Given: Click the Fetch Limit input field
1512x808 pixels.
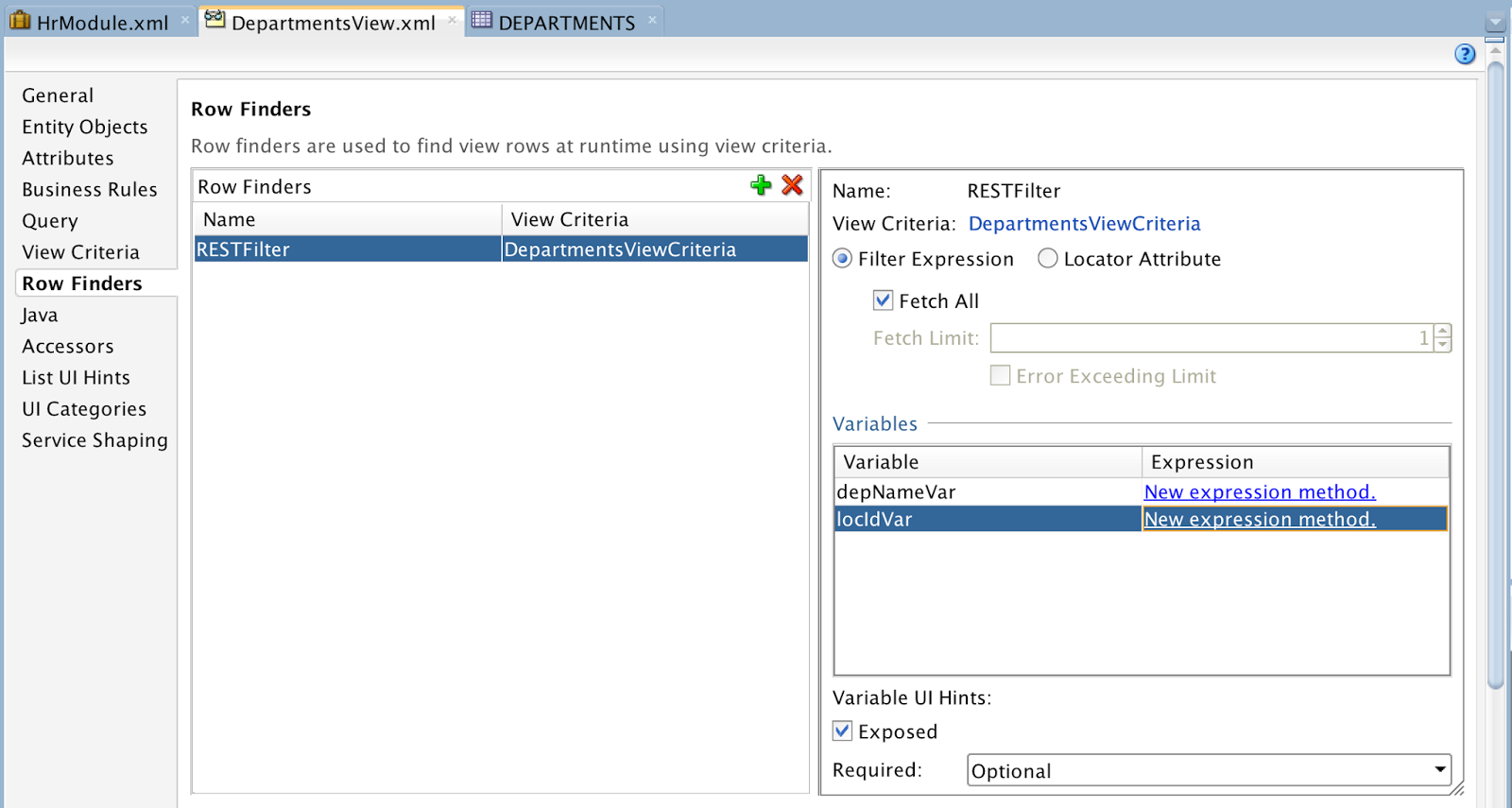Looking at the screenshot, I should pyautogui.click(x=1211, y=337).
